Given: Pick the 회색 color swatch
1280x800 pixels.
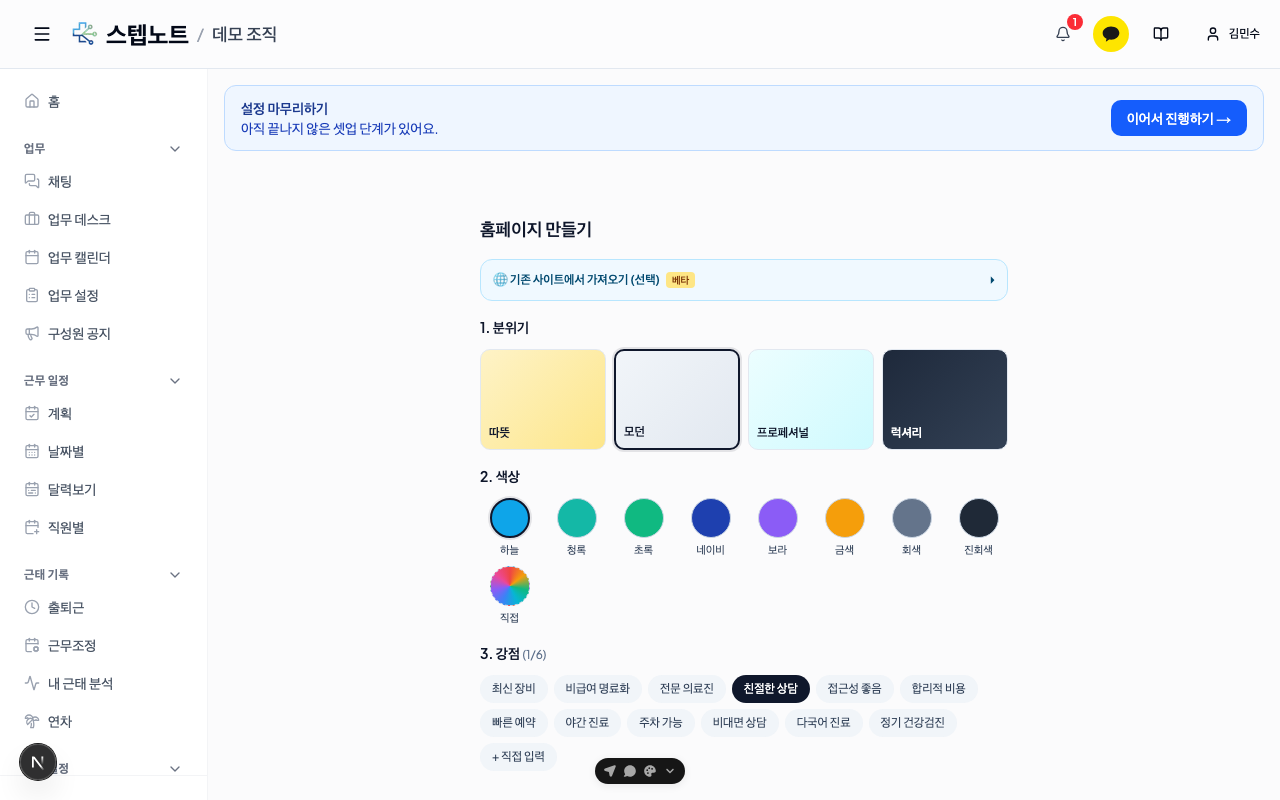Looking at the screenshot, I should [x=912, y=518].
